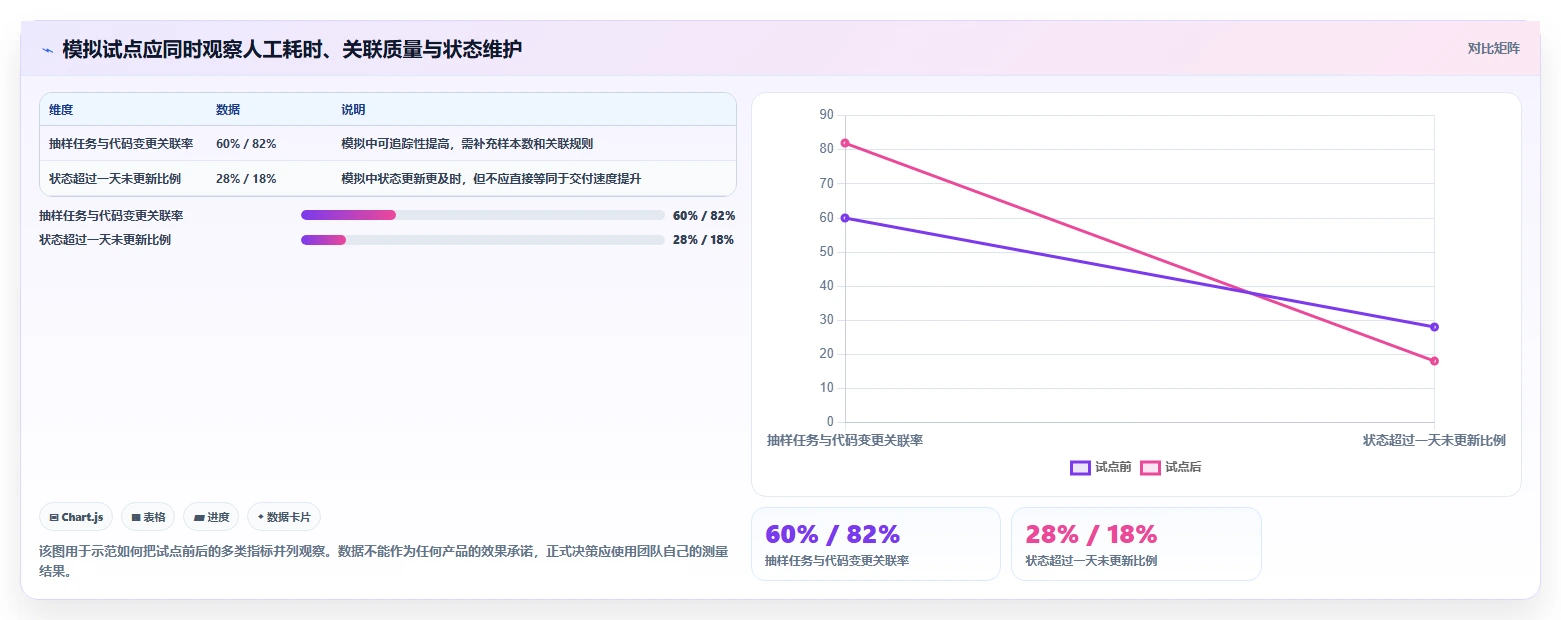Image resolution: width=1561 pixels, height=620 pixels.
Task: Click y-axis tick label 0
Action: [x=830, y=422]
